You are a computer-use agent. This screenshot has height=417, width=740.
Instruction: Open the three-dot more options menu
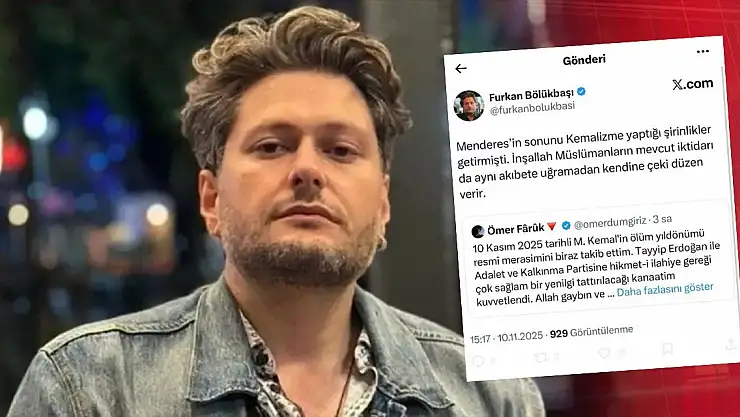point(703,51)
